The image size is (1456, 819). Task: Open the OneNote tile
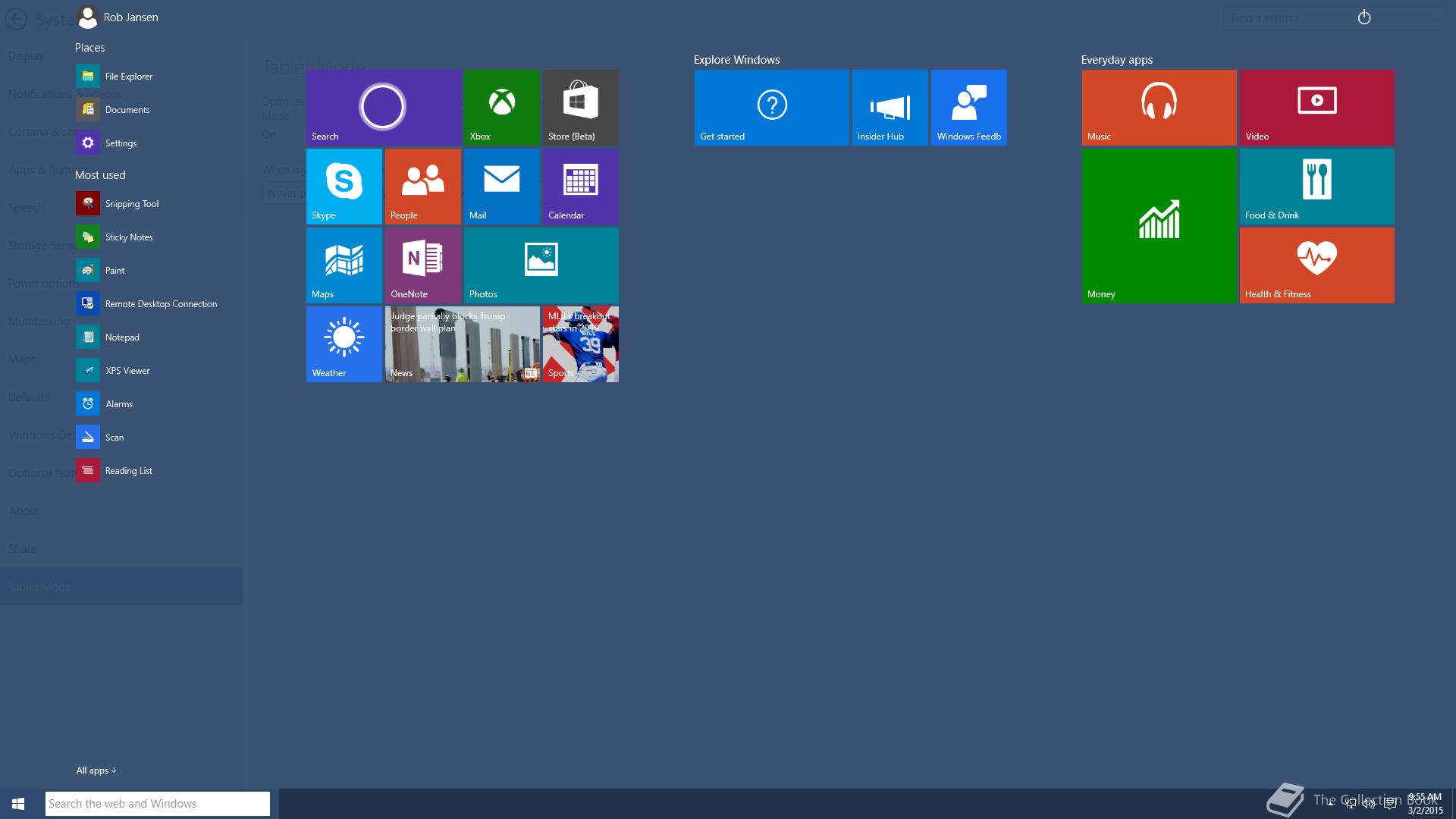coord(423,265)
